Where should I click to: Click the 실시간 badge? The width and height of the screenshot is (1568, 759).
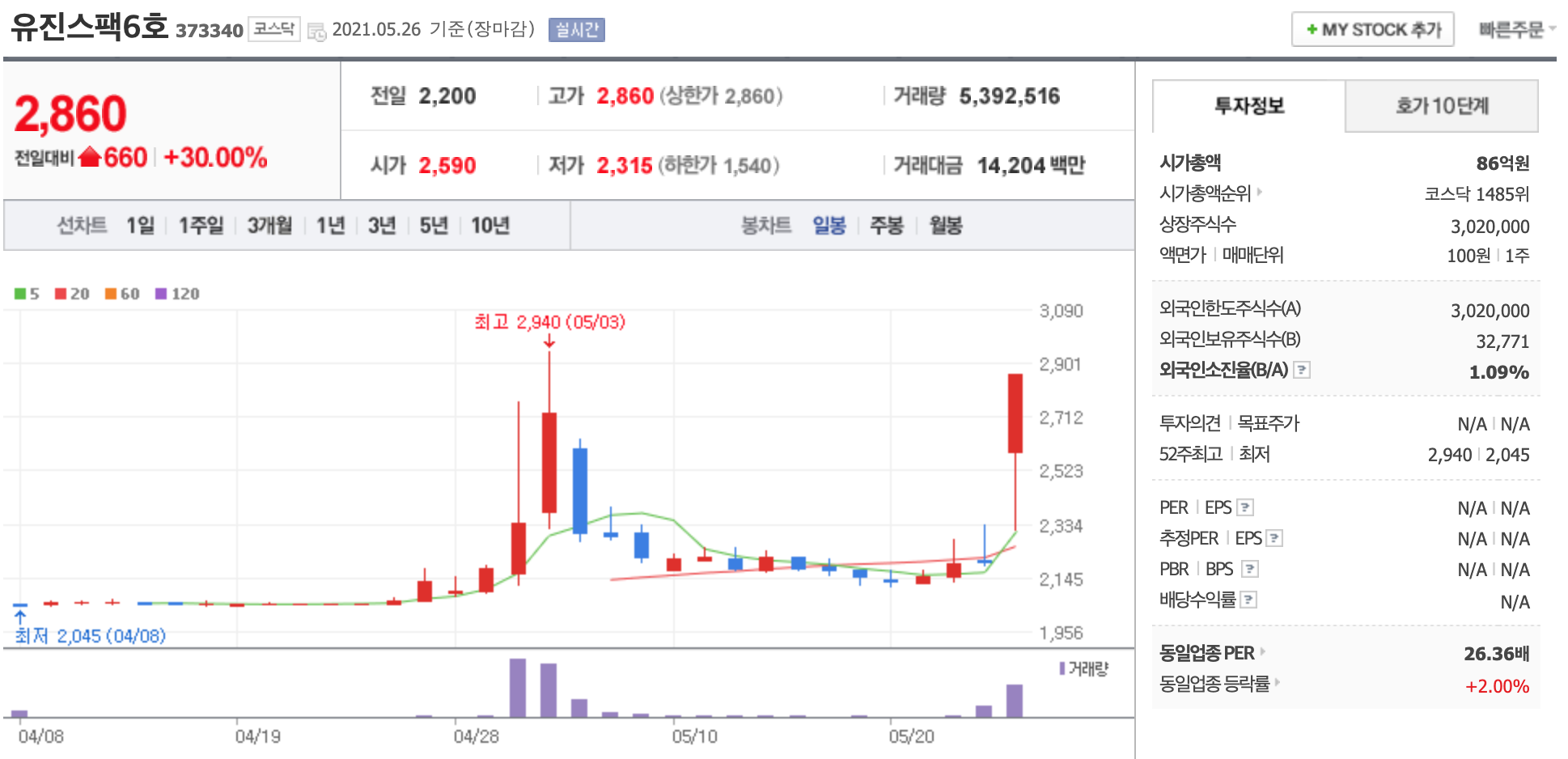[x=576, y=30]
